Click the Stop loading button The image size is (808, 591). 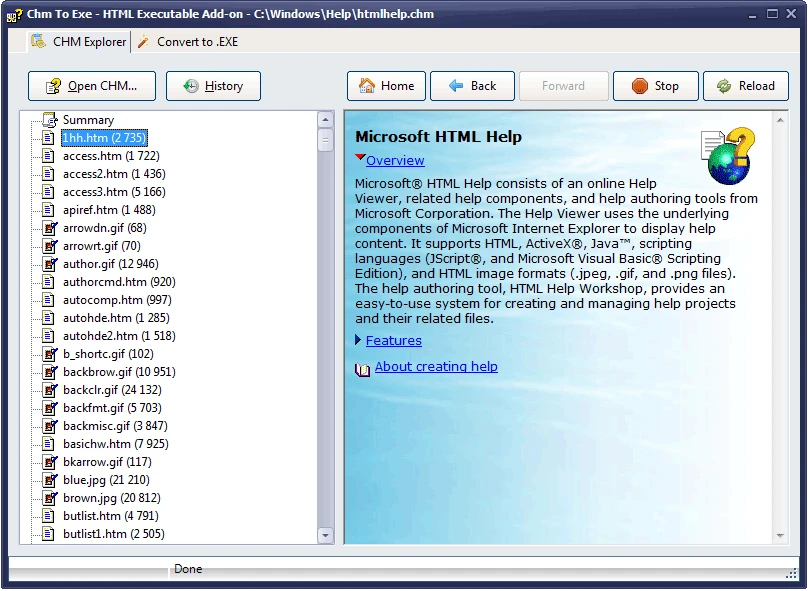pos(655,86)
